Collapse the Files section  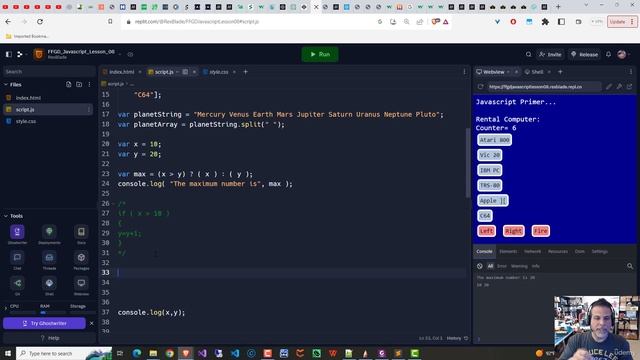point(6,84)
